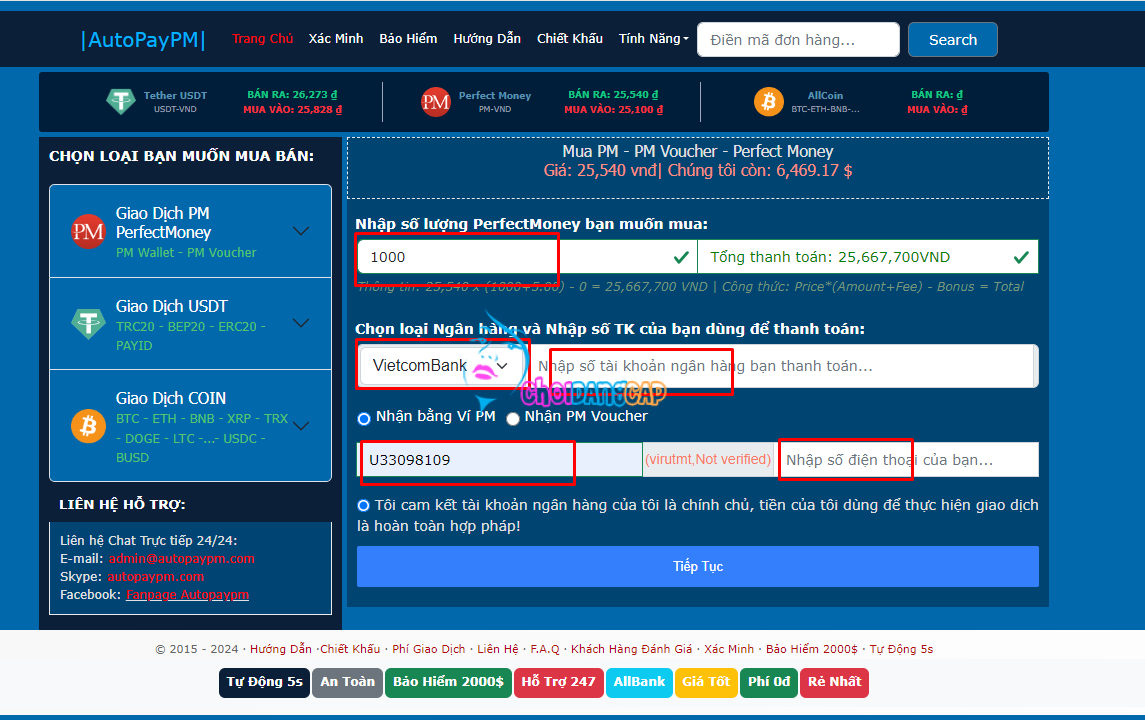Expand the Giao Dịch PM PerfectMoney section

click(301, 231)
